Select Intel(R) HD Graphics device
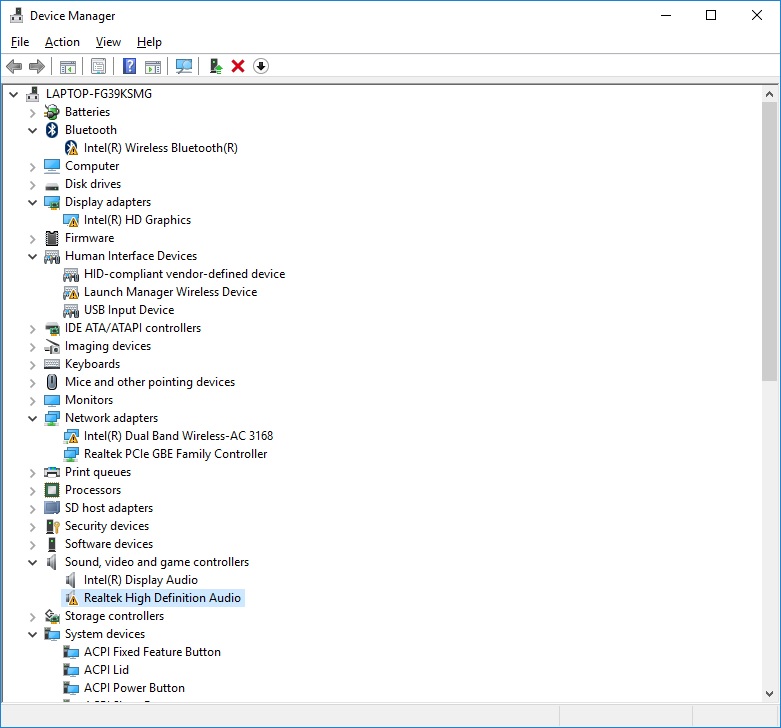781x728 pixels. point(137,220)
